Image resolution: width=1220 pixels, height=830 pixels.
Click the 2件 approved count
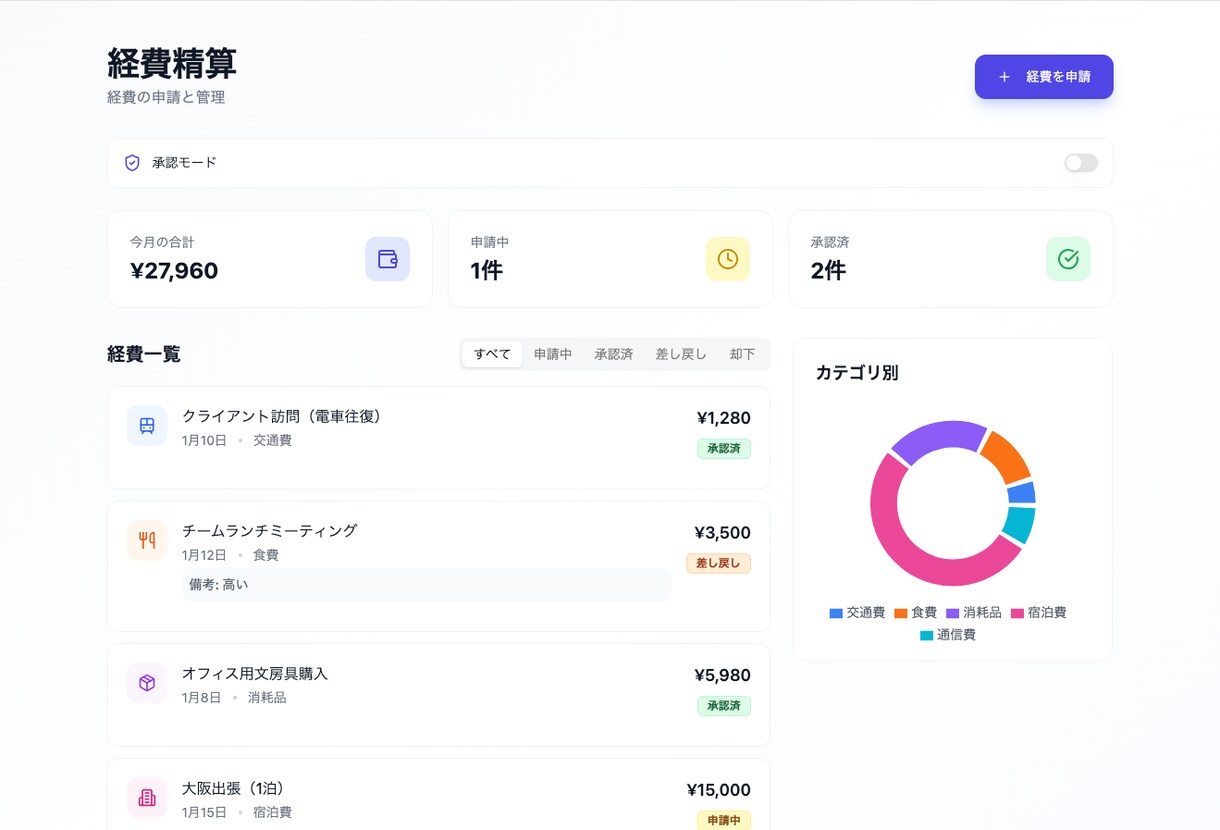coord(828,271)
